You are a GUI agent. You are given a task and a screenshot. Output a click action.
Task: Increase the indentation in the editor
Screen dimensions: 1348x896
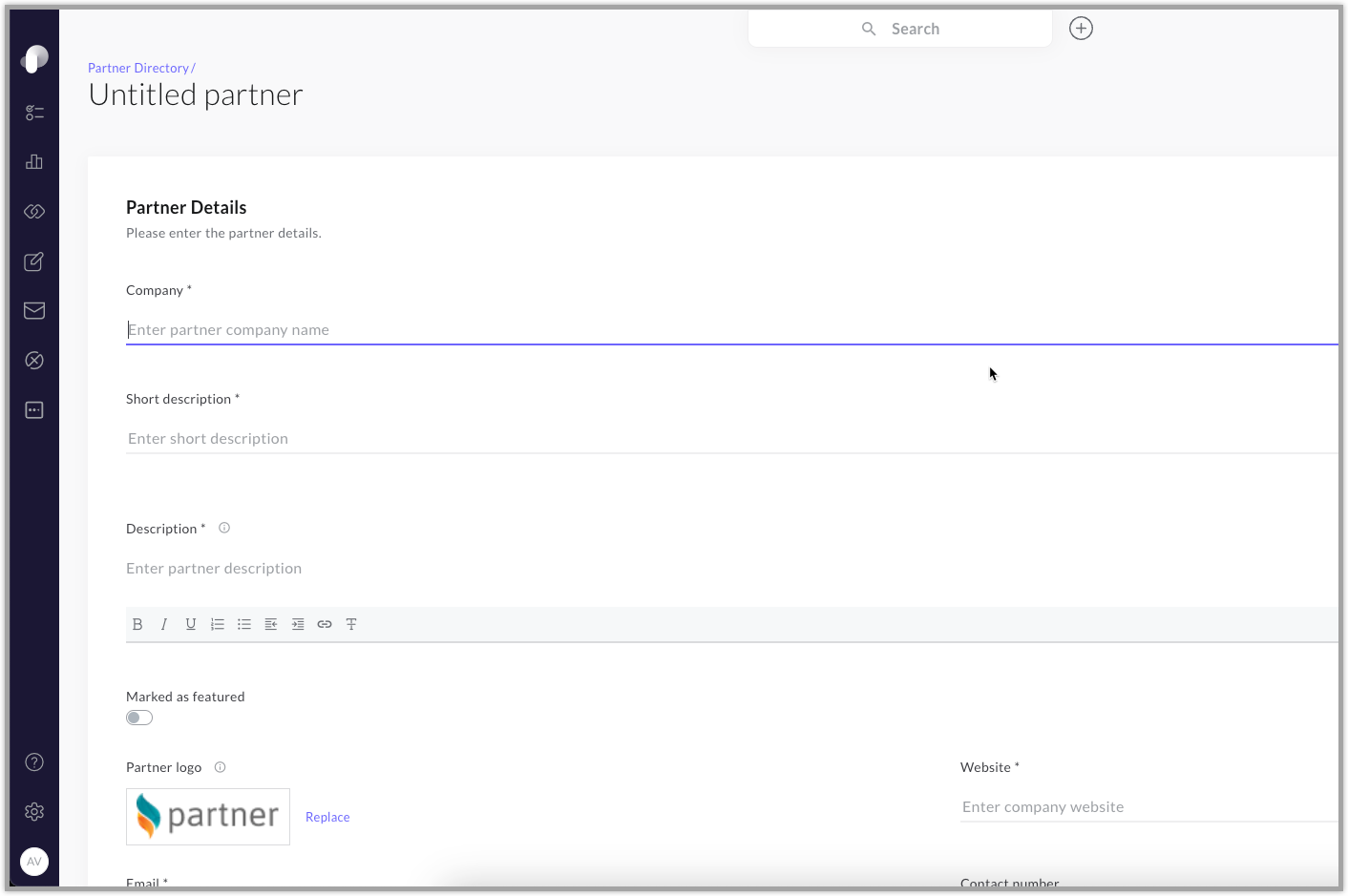(298, 623)
